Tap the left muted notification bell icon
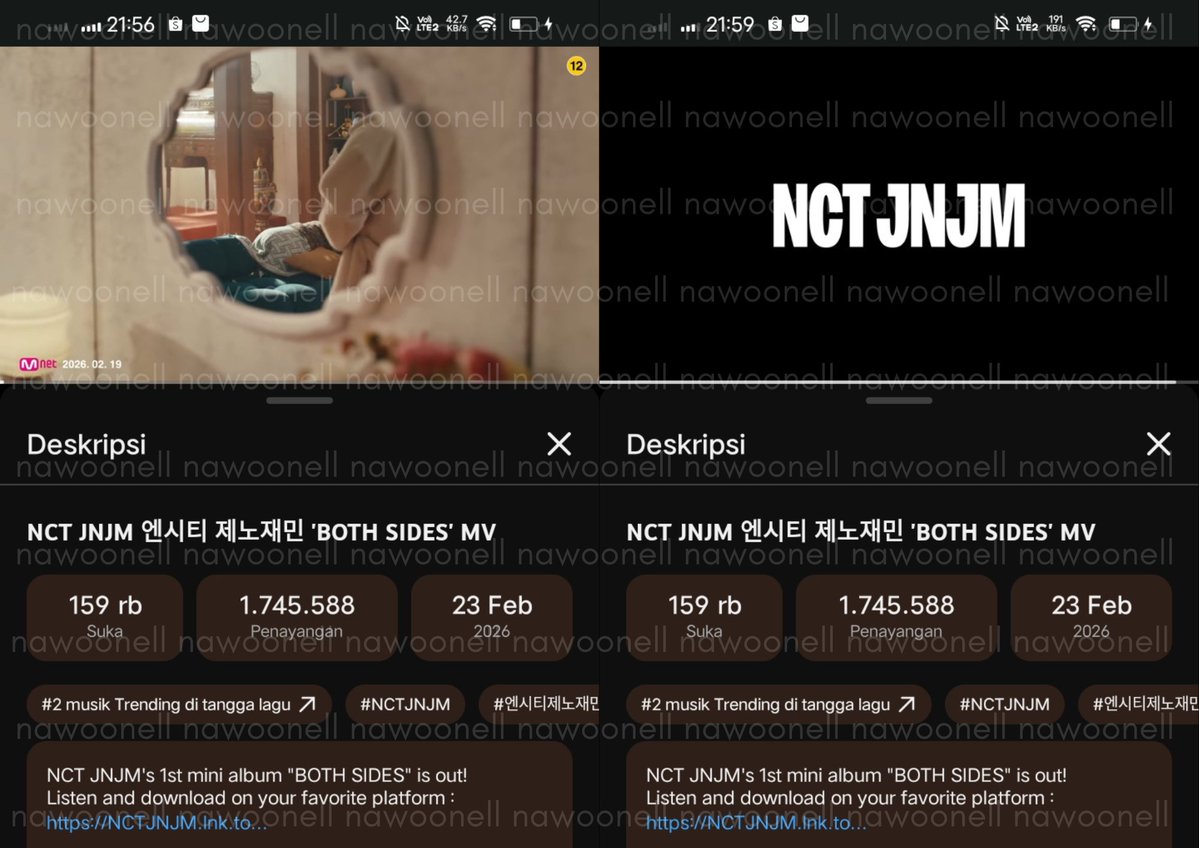1199x848 pixels. 402,24
